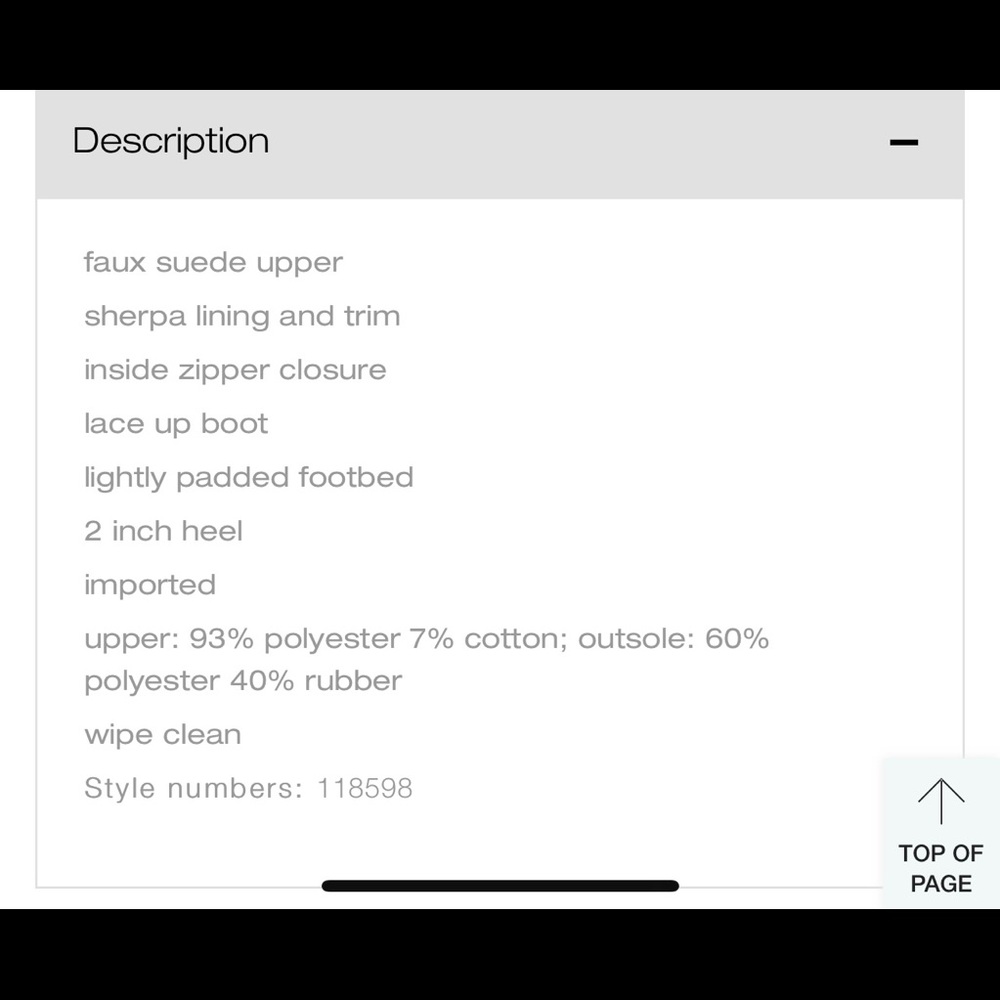Select the 'faux suede upper' line
This screenshot has width=1000, height=1000.
point(213,263)
